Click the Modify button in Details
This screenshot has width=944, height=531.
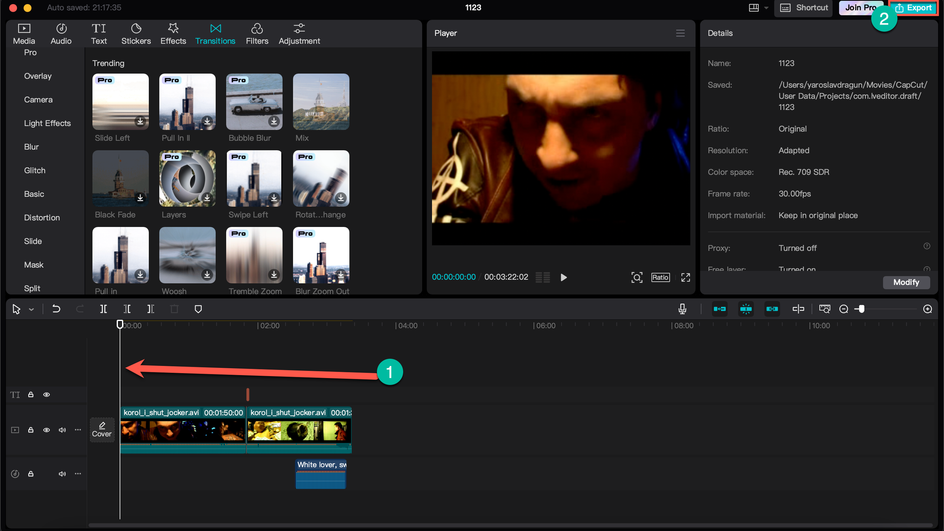tap(906, 282)
